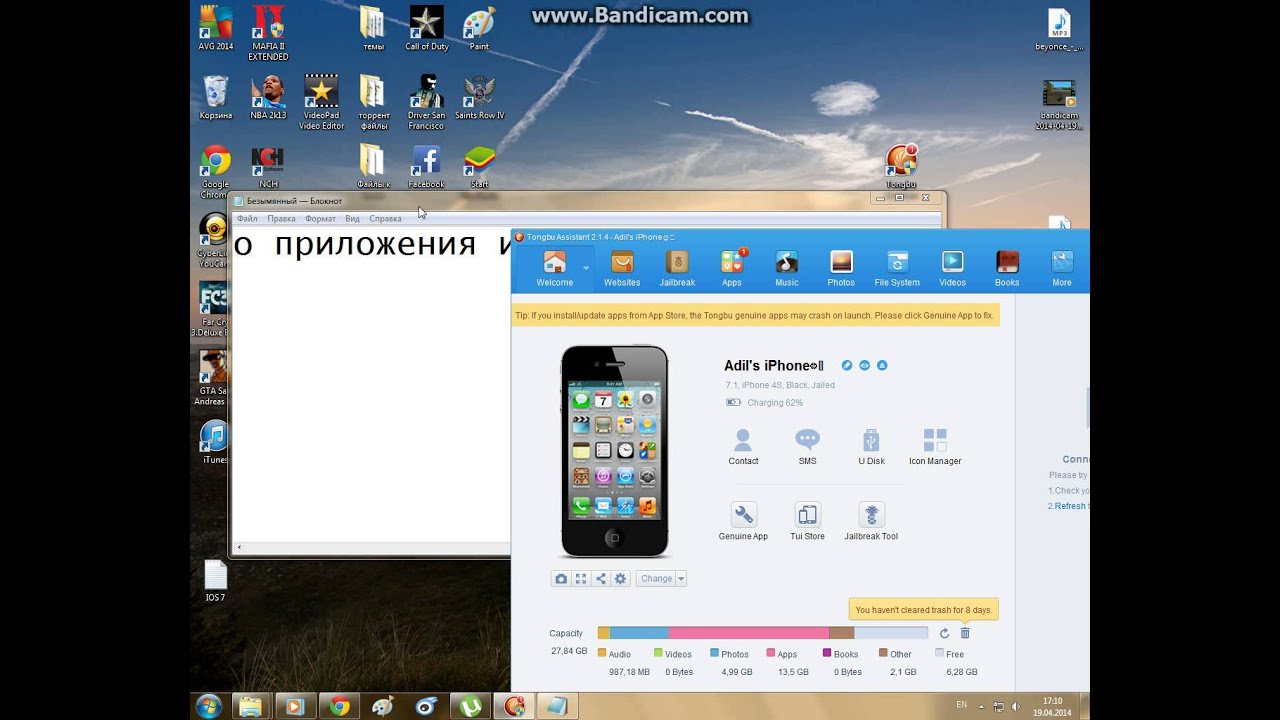The height and width of the screenshot is (720, 1280).
Task: Show hidden tray icons arrow
Action: point(982,706)
